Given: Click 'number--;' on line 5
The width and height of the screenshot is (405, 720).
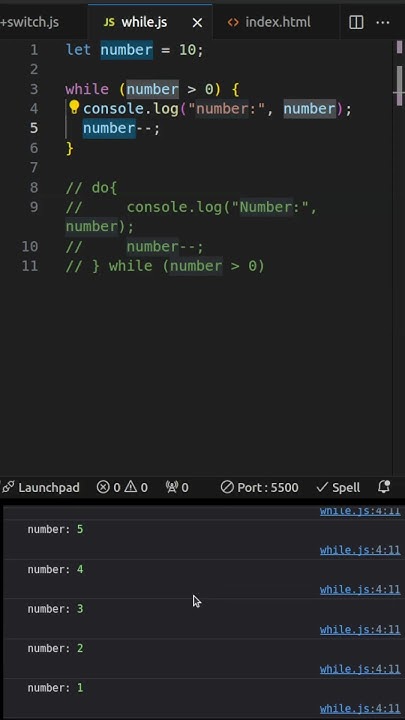Looking at the screenshot, I should (x=122, y=128).
